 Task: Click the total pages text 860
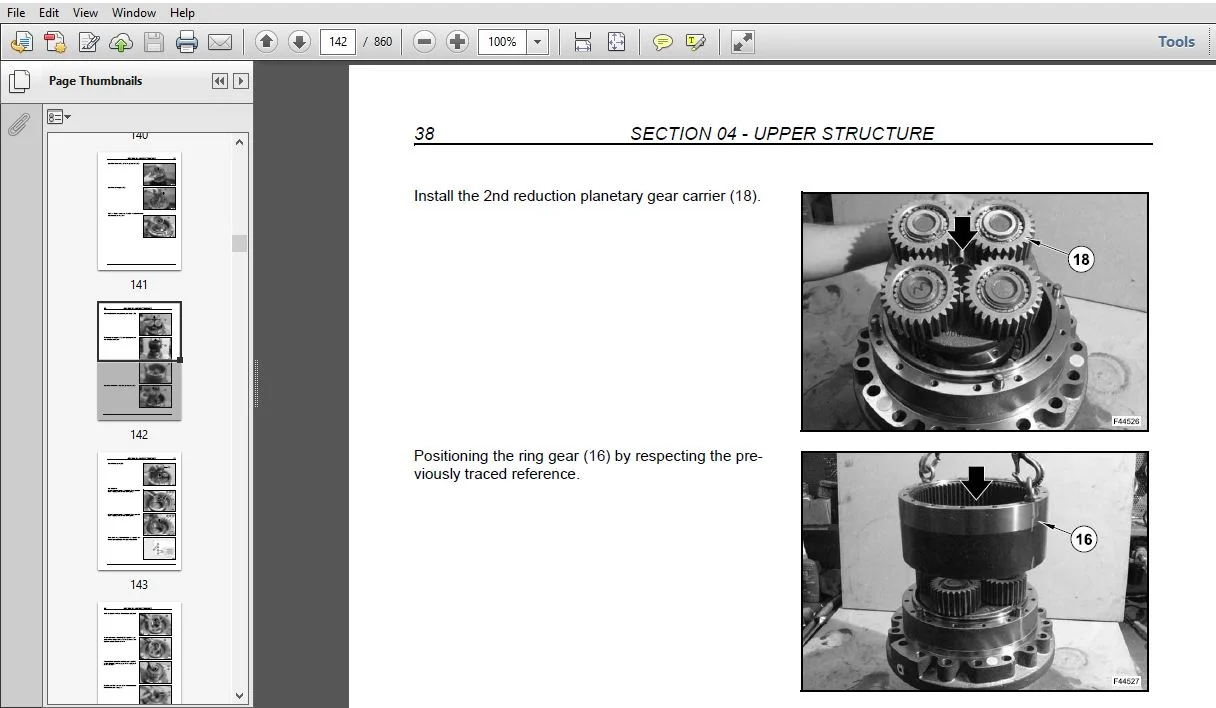383,42
